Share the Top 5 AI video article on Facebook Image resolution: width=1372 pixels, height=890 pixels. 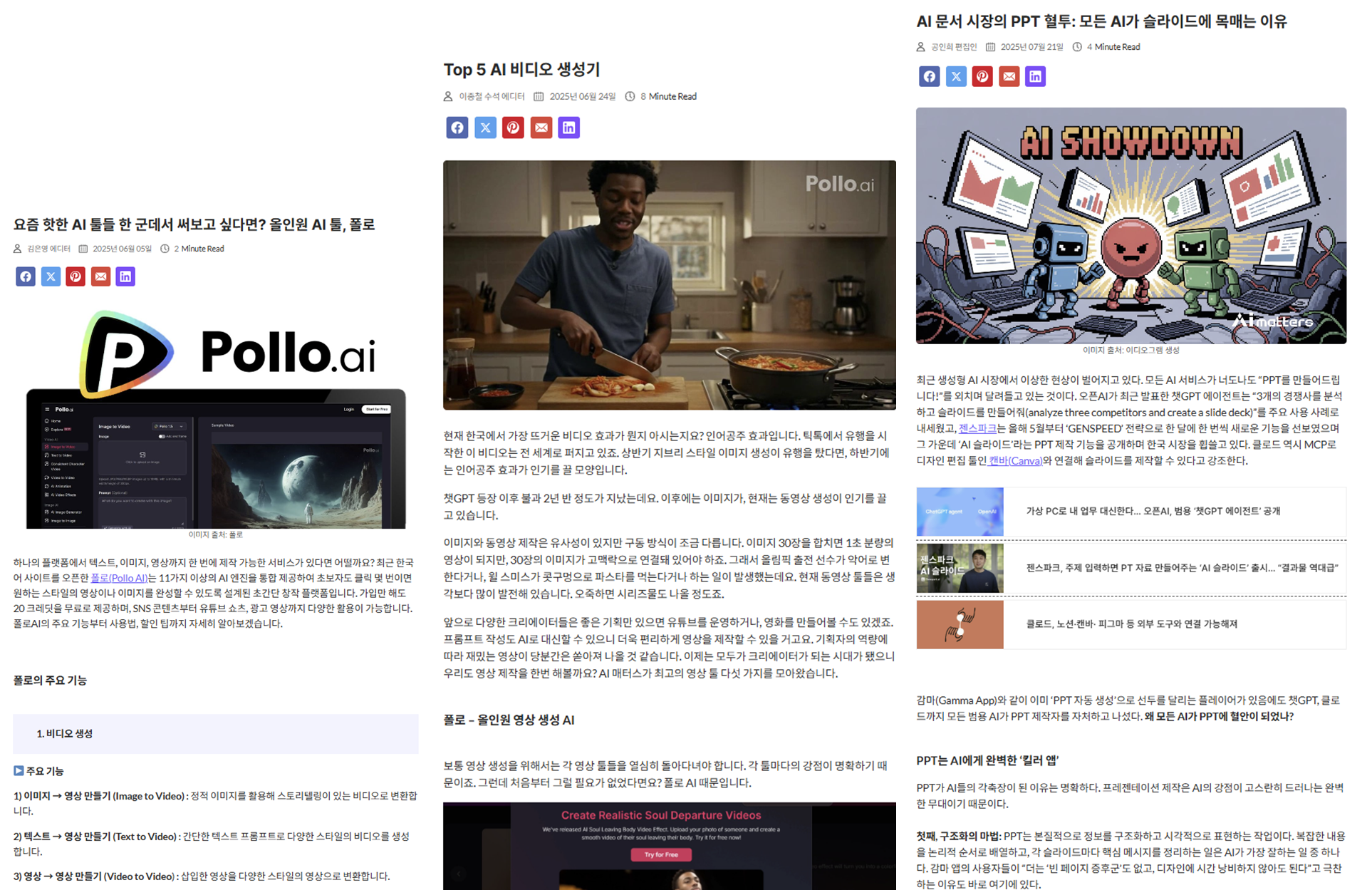[x=457, y=128]
